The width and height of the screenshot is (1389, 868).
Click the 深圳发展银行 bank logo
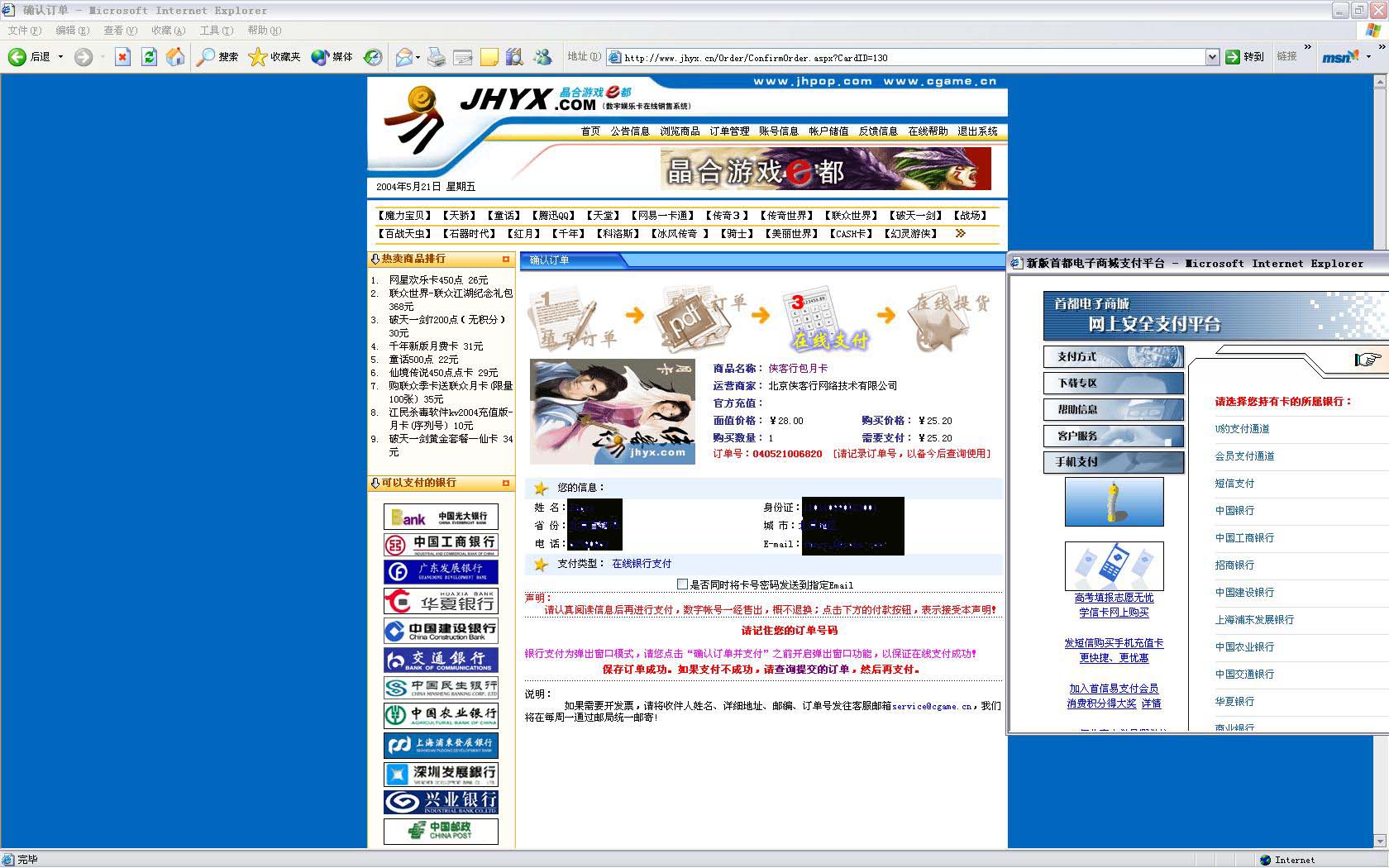(441, 774)
